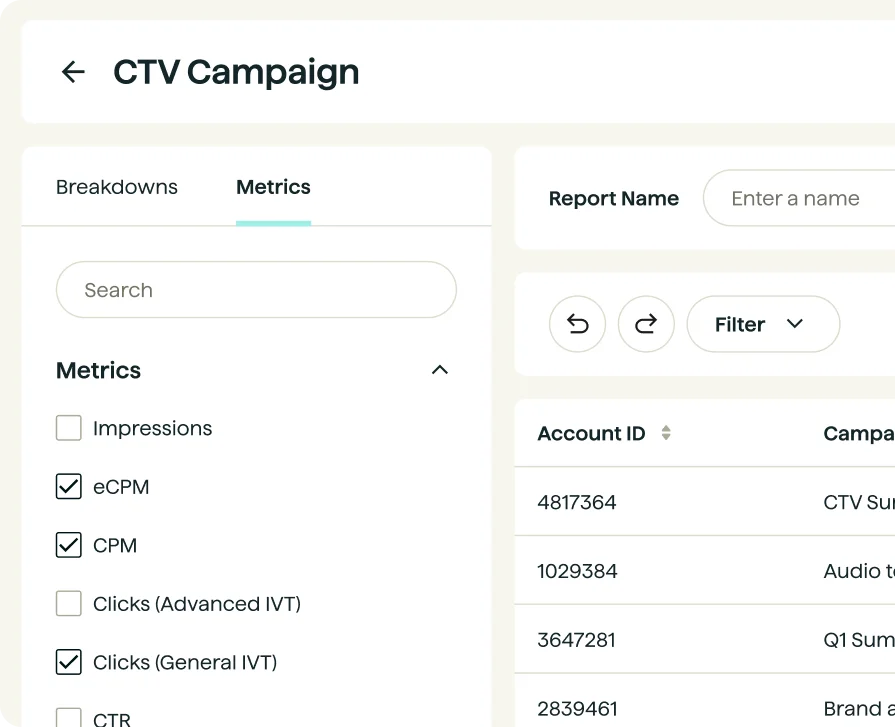Sort by Account ID column arrows
The width and height of the screenshot is (895, 727).
(666, 433)
